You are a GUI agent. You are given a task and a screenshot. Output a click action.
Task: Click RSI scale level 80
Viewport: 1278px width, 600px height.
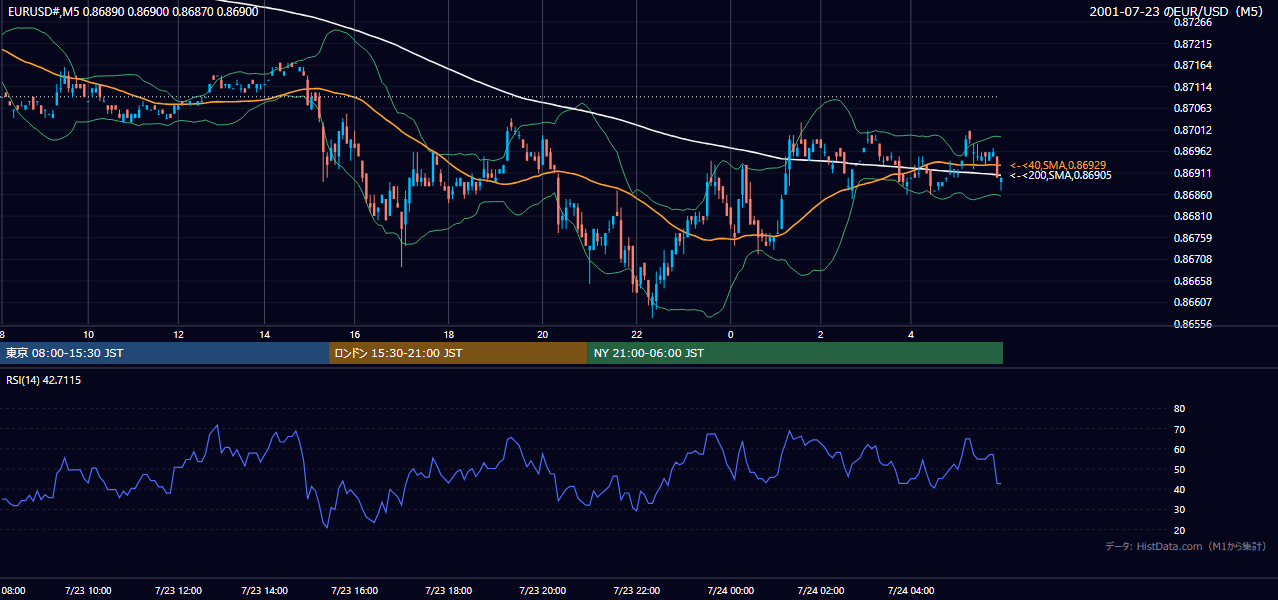tap(1179, 409)
